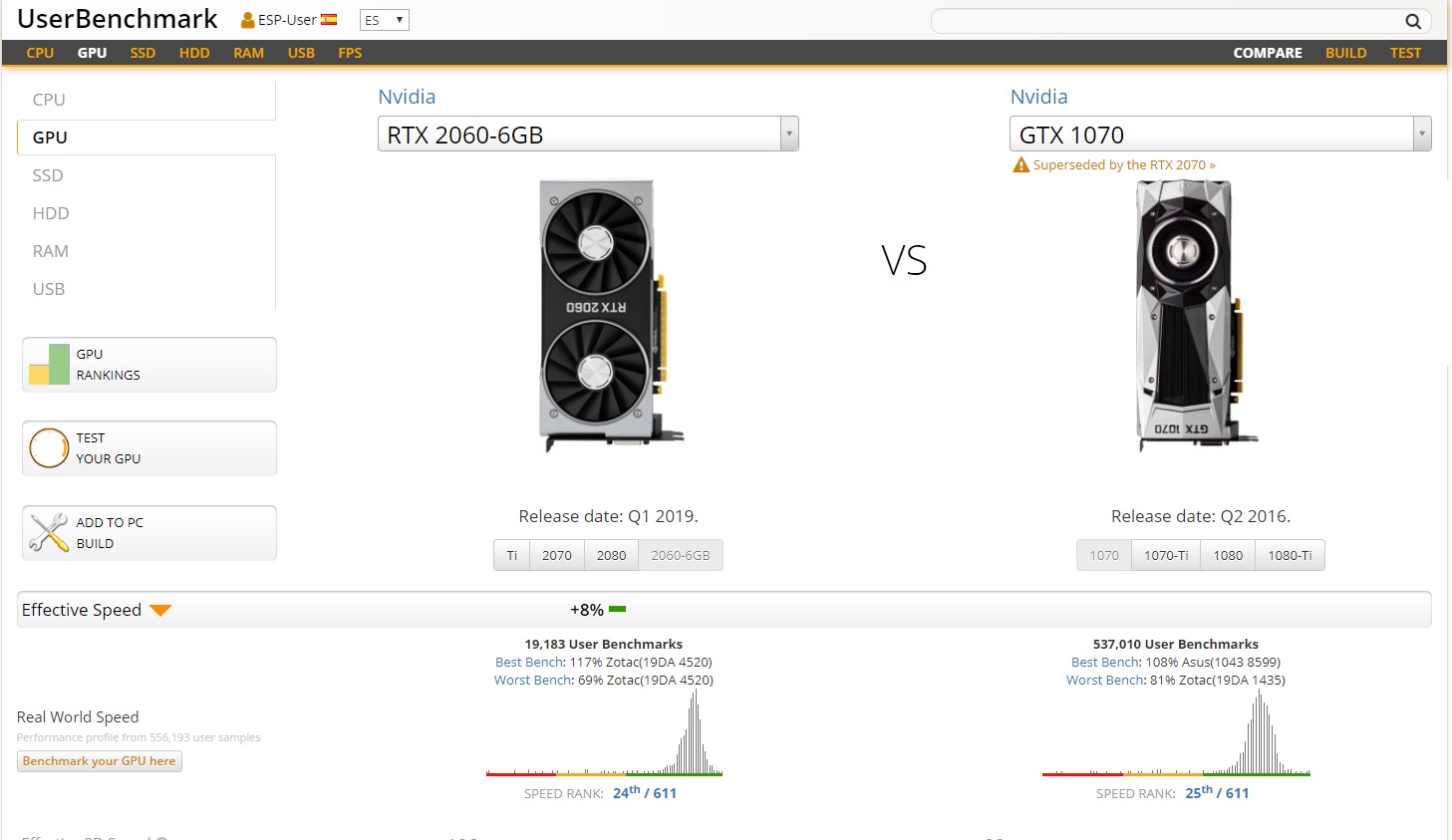Go to TEST in the top bar
The image size is (1452, 840).
tap(1405, 53)
